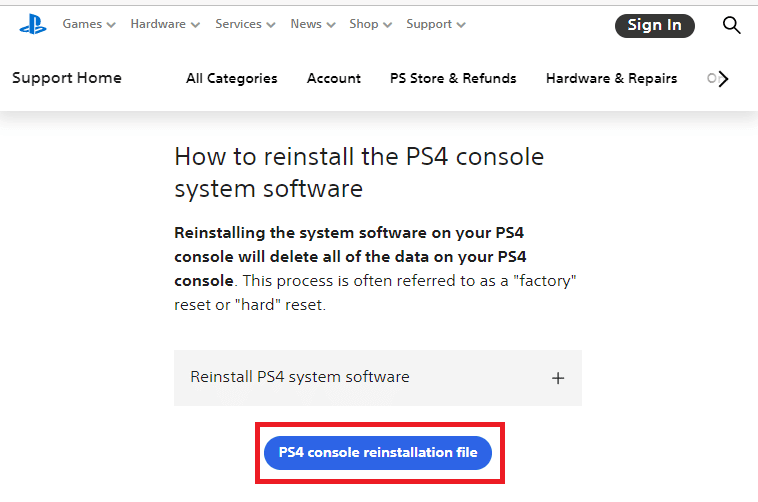
Task: Expand the Reinstall PS4 system software section
Action: tap(300, 377)
